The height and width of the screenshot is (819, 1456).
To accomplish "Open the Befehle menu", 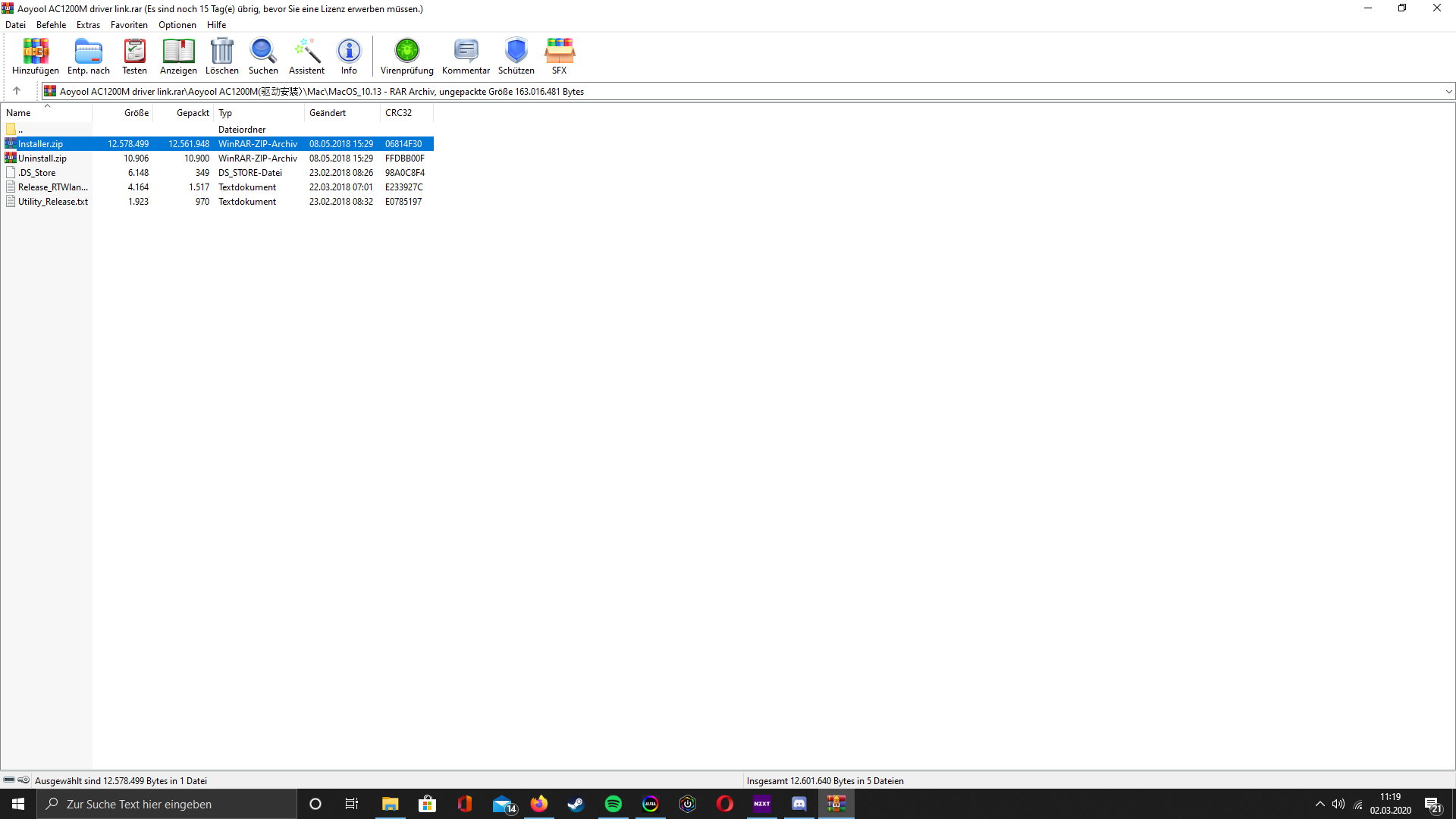I will (51, 25).
